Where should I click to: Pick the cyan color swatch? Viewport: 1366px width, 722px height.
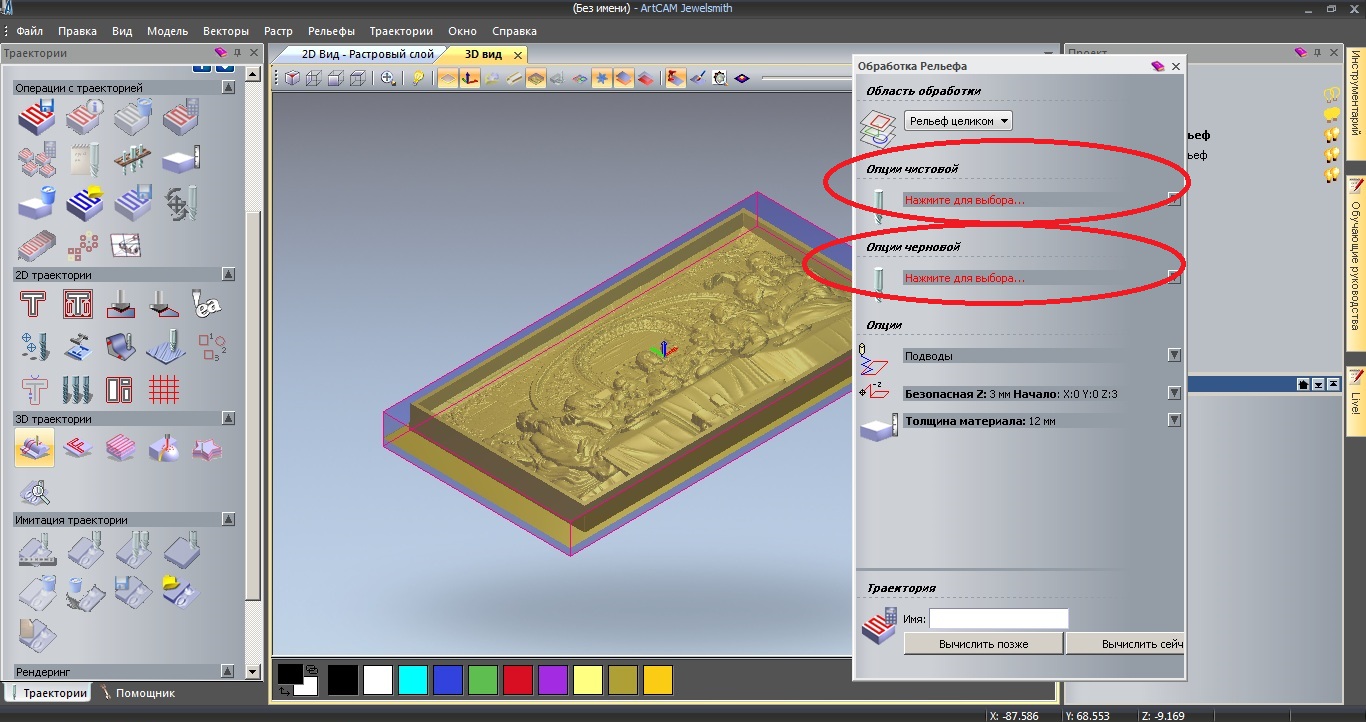[x=413, y=680]
